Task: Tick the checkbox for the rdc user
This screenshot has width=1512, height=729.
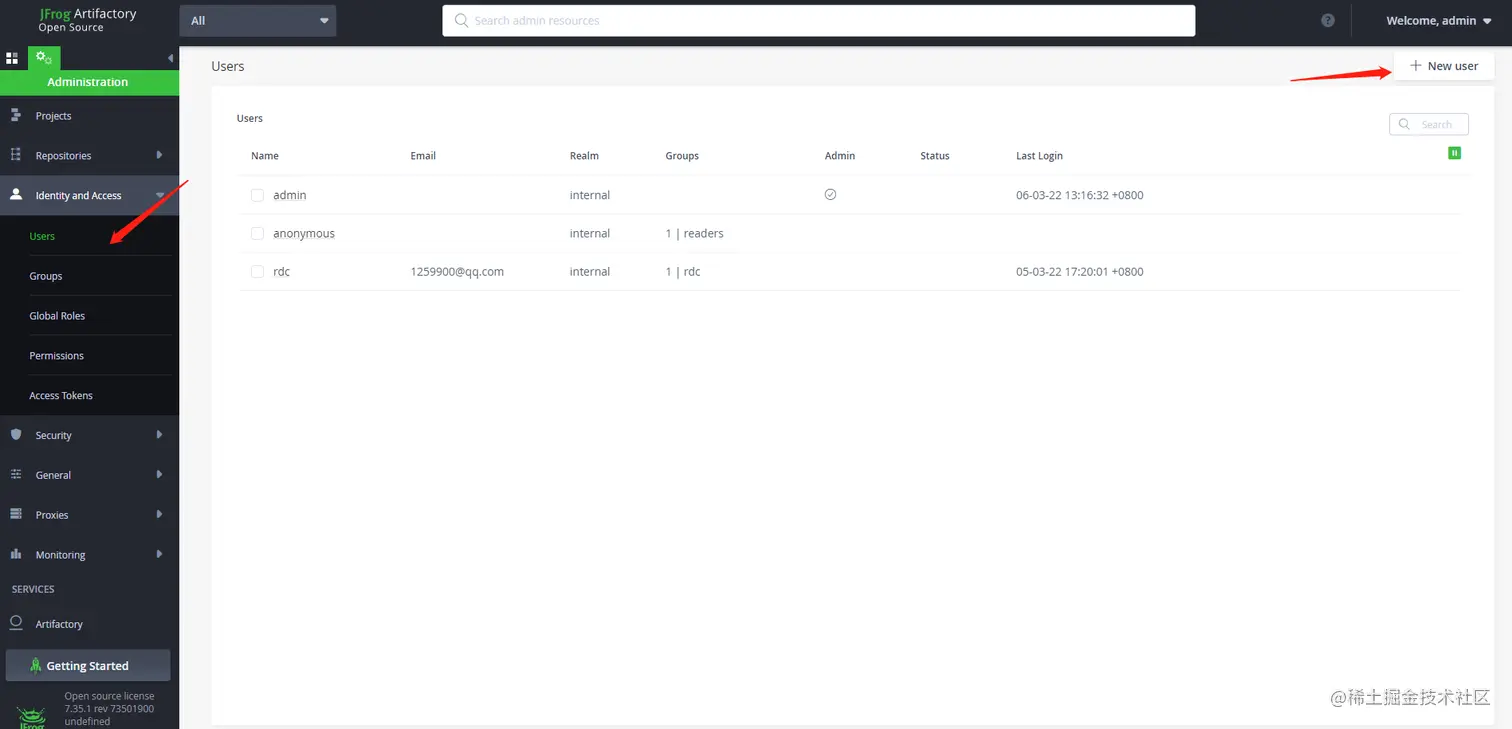Action: click(x=257, y=271)
